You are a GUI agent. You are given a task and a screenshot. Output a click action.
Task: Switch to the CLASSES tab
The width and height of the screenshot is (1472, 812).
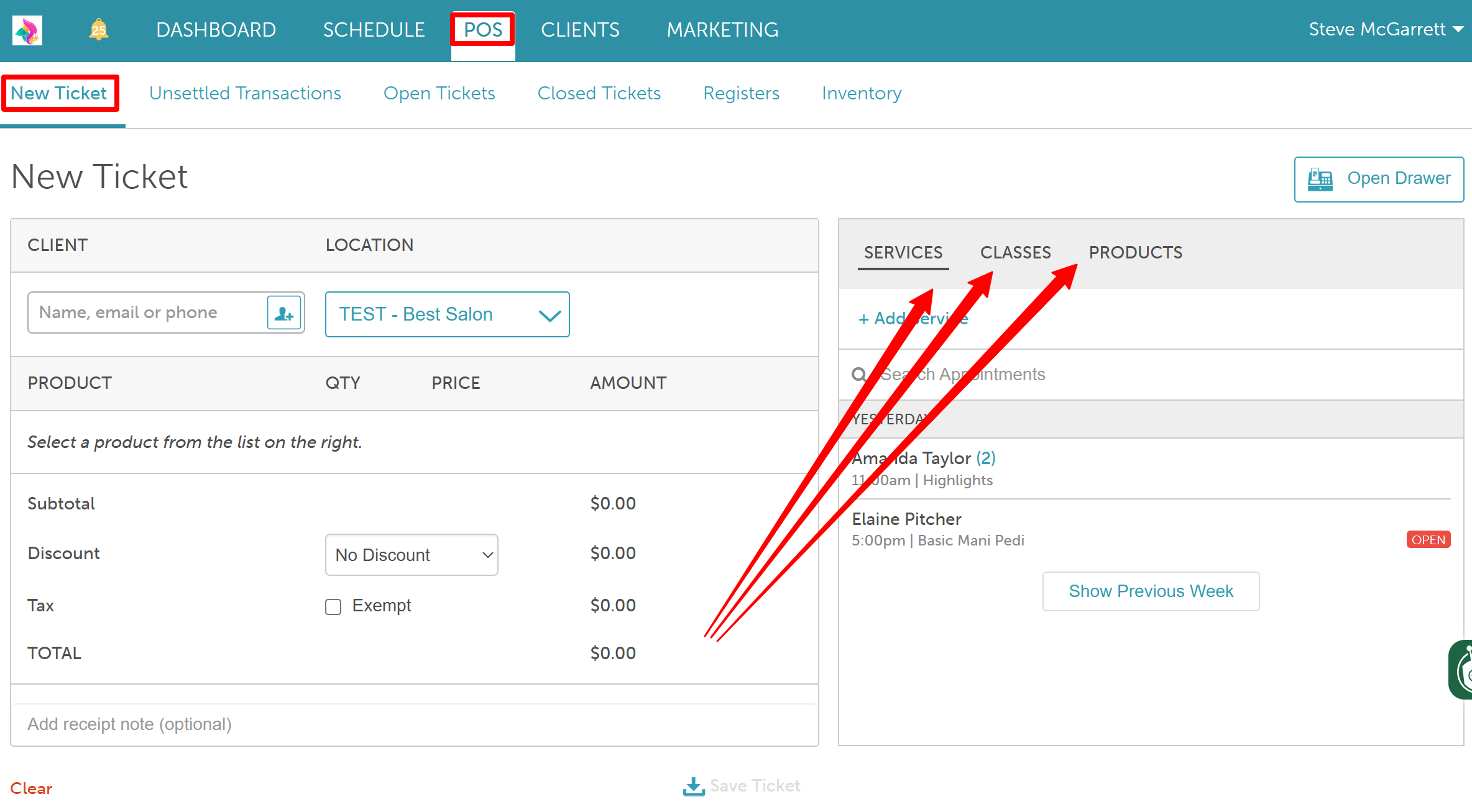1015,252
